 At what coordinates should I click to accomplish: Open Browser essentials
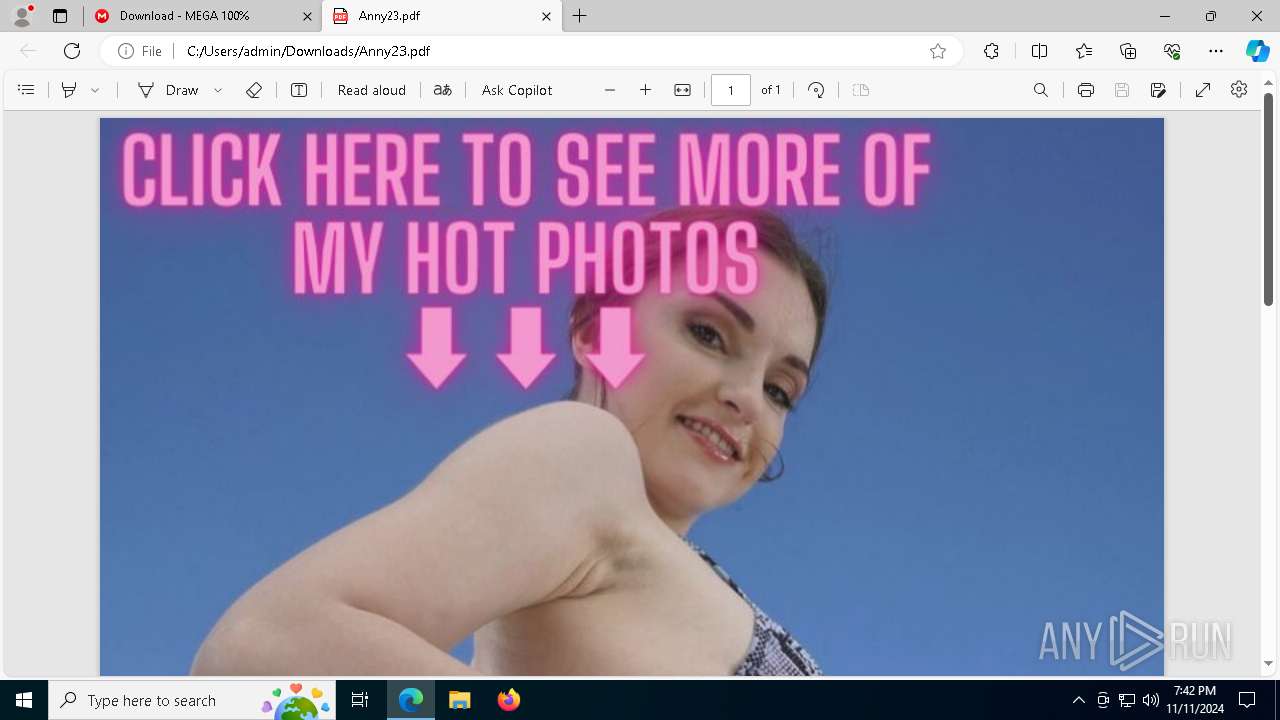click(1172, 51)
